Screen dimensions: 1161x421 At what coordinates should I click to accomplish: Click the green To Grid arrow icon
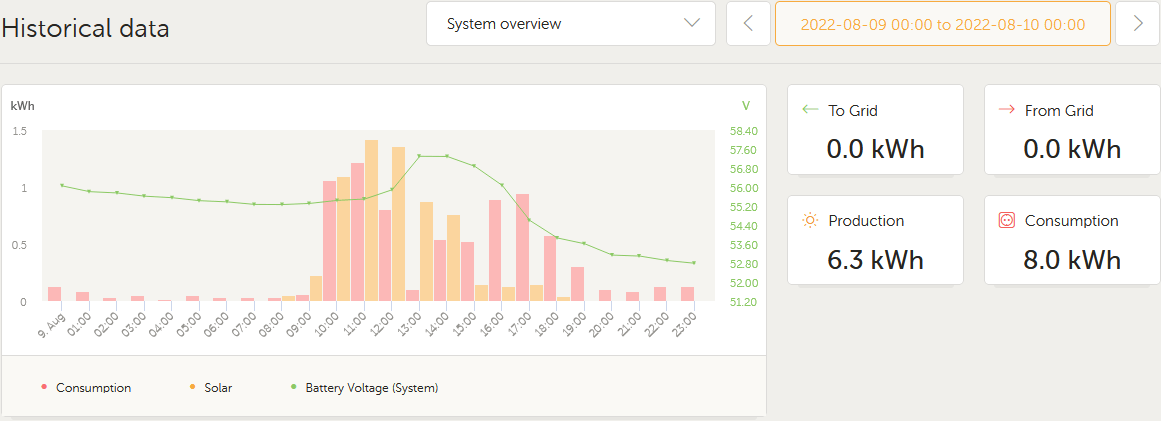(x=811, y=110)
